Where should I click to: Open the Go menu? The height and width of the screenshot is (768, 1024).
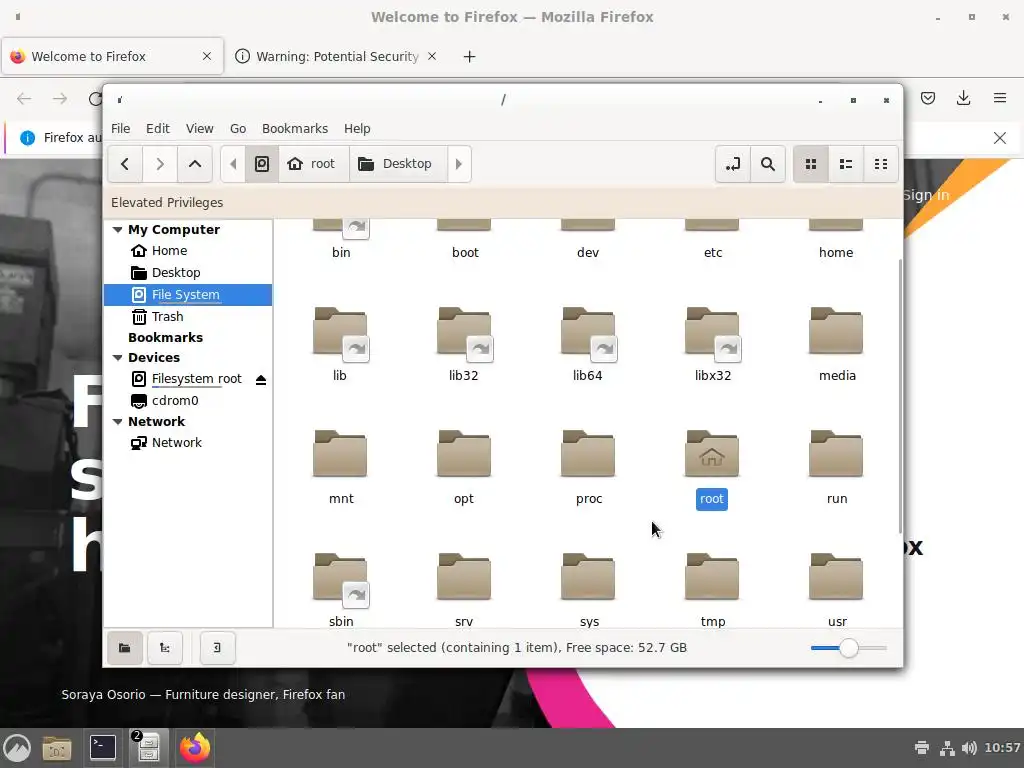point(238,129)
